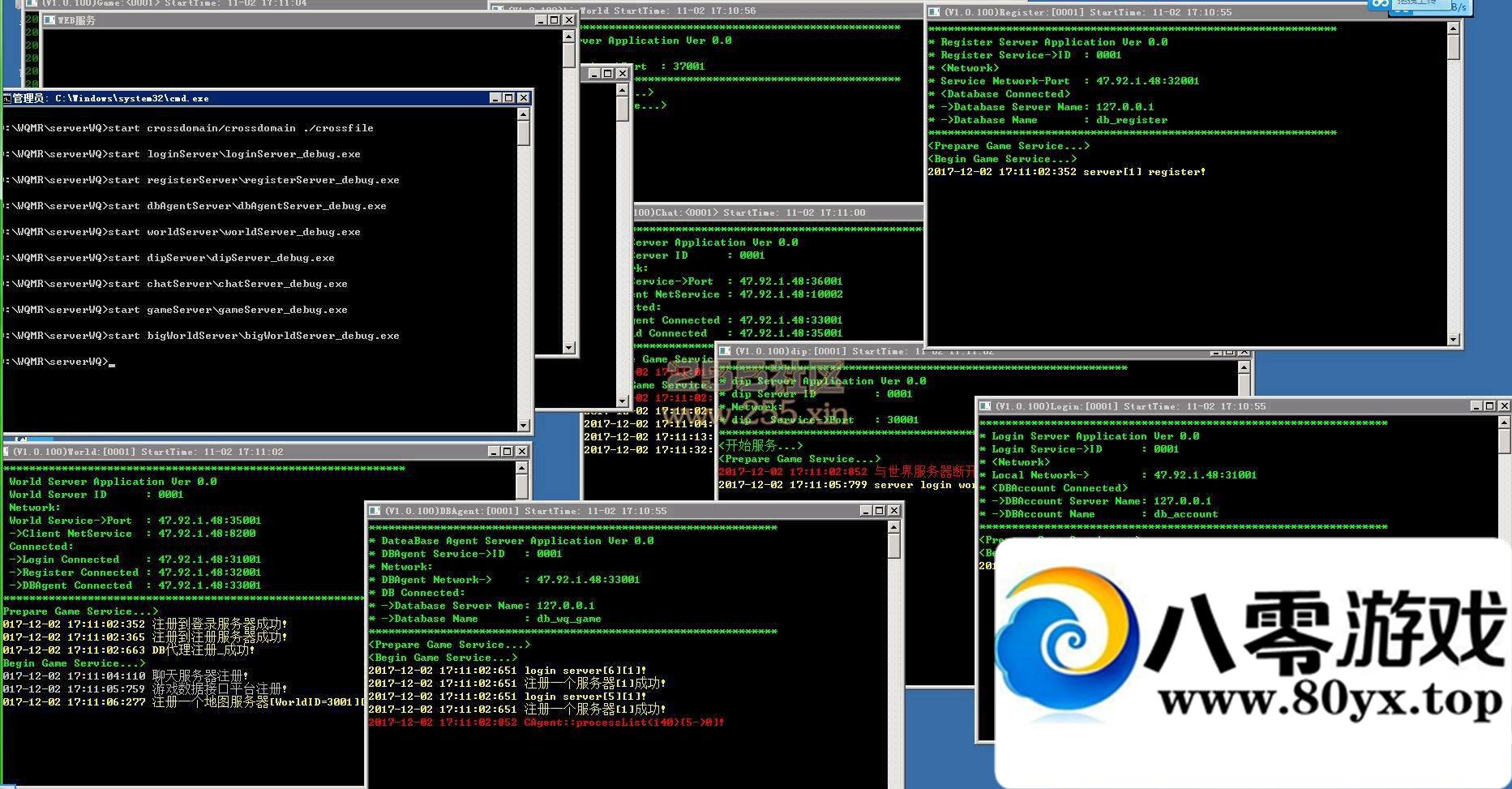Click 'start registerServer\registerServer_debug.exe' line

tap(253, 180)
